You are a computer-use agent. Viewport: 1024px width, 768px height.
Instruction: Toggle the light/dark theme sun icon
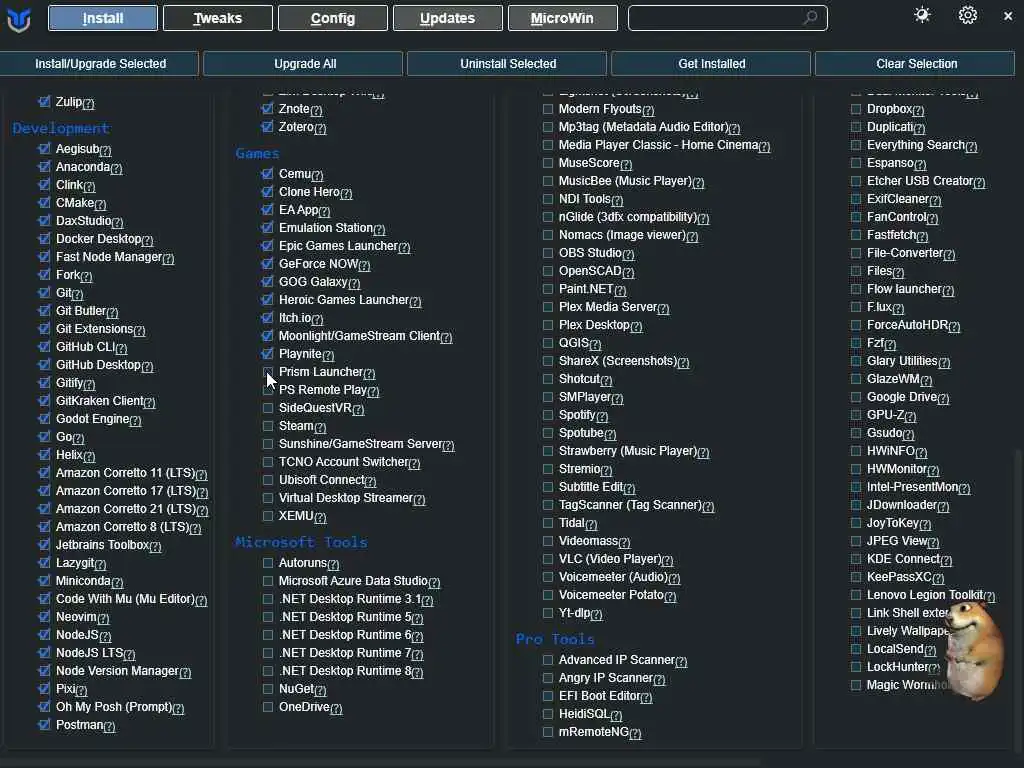click(x=922, y=16)
